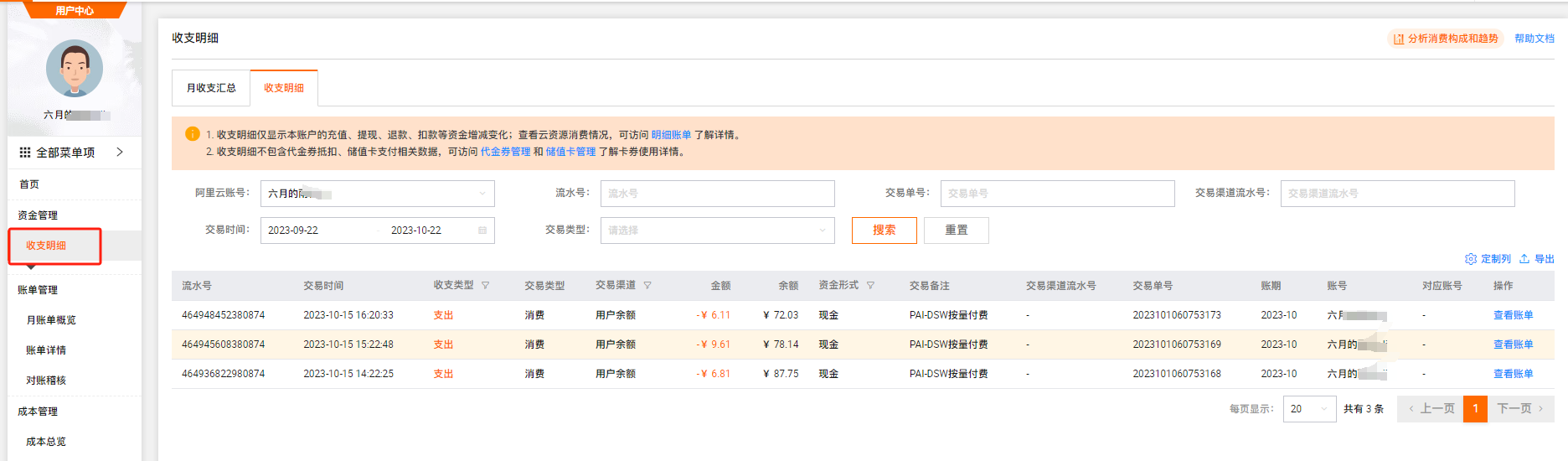1568x461 pixels.
Task: Click the 定制列 column settings gear icon
Action: point(1470,259)
